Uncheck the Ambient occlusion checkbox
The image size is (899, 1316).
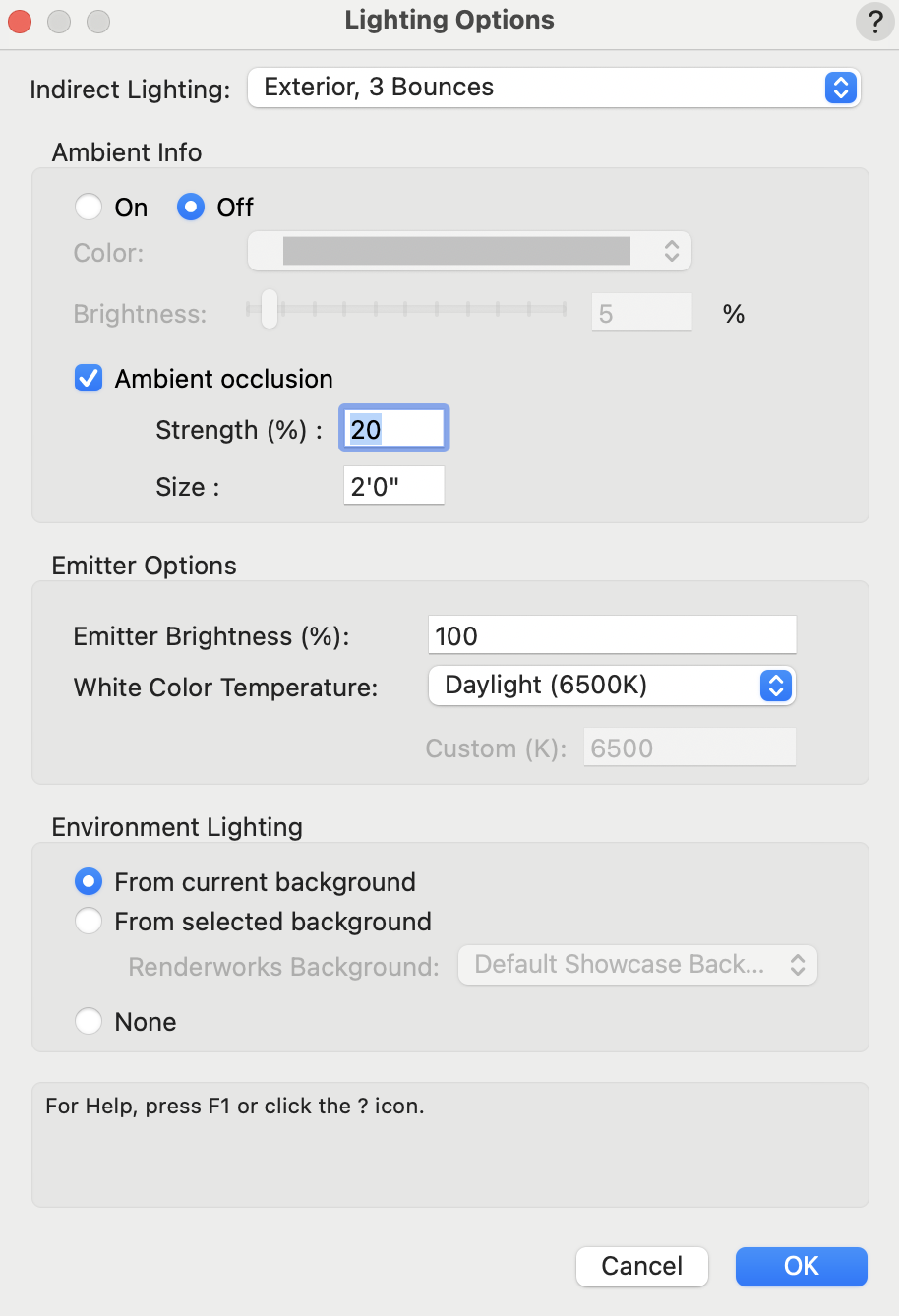[89, 379]
